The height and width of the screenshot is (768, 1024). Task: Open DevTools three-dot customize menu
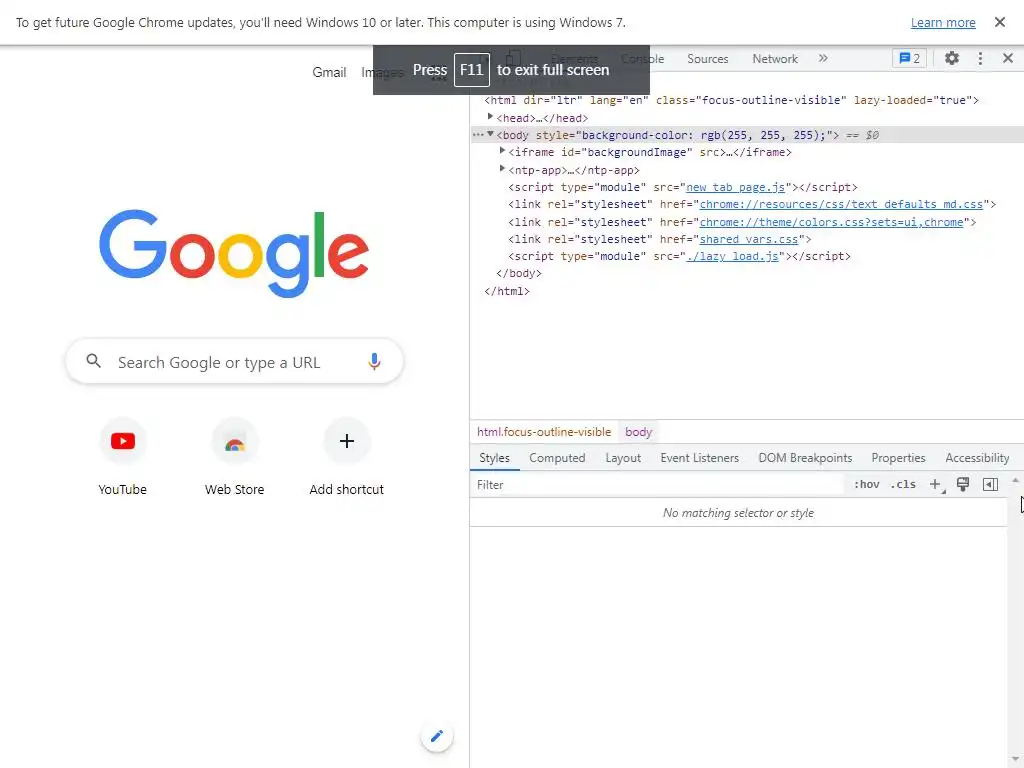[980, 58]
